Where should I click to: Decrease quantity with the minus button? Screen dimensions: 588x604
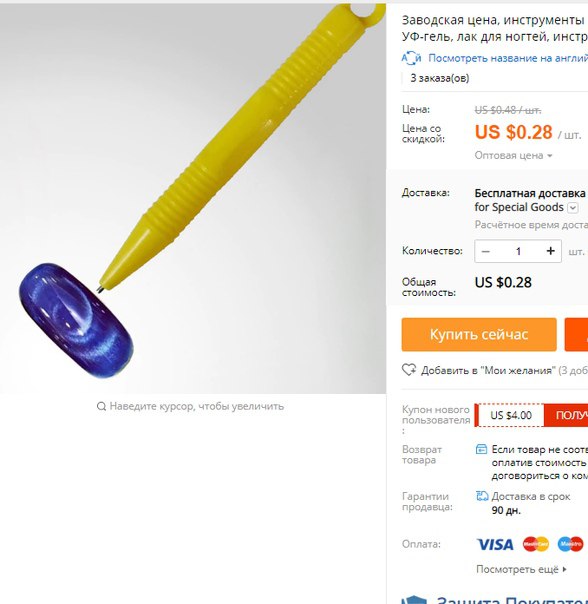pyautogui.click(x=486, y=251)
